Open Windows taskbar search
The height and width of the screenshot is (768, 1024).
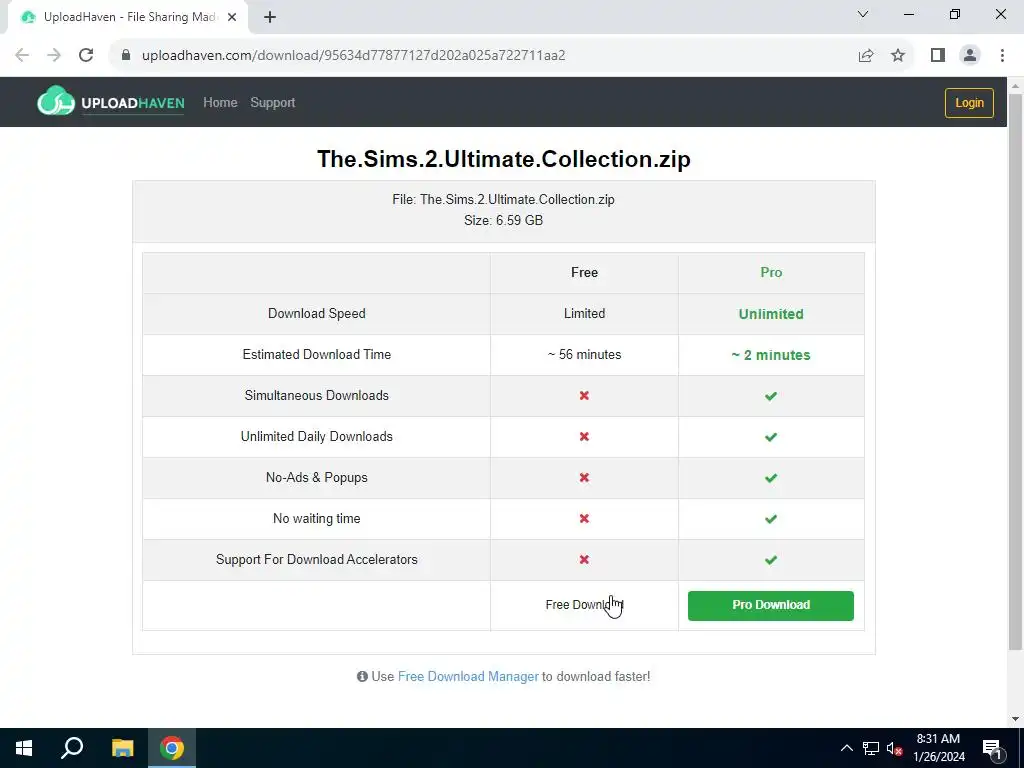pos(72,748)
